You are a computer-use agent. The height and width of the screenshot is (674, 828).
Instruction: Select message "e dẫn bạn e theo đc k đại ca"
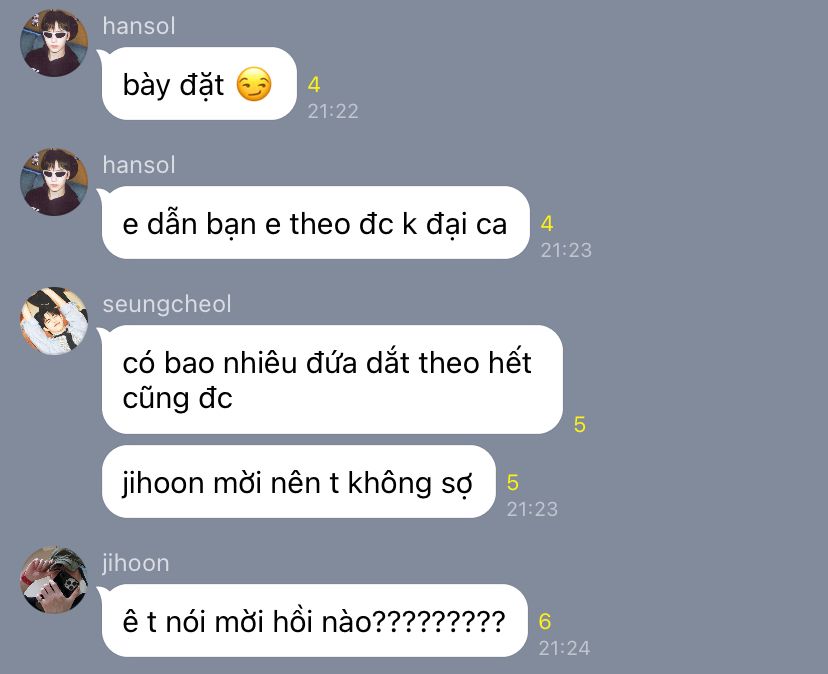click(x=315, y=223)
